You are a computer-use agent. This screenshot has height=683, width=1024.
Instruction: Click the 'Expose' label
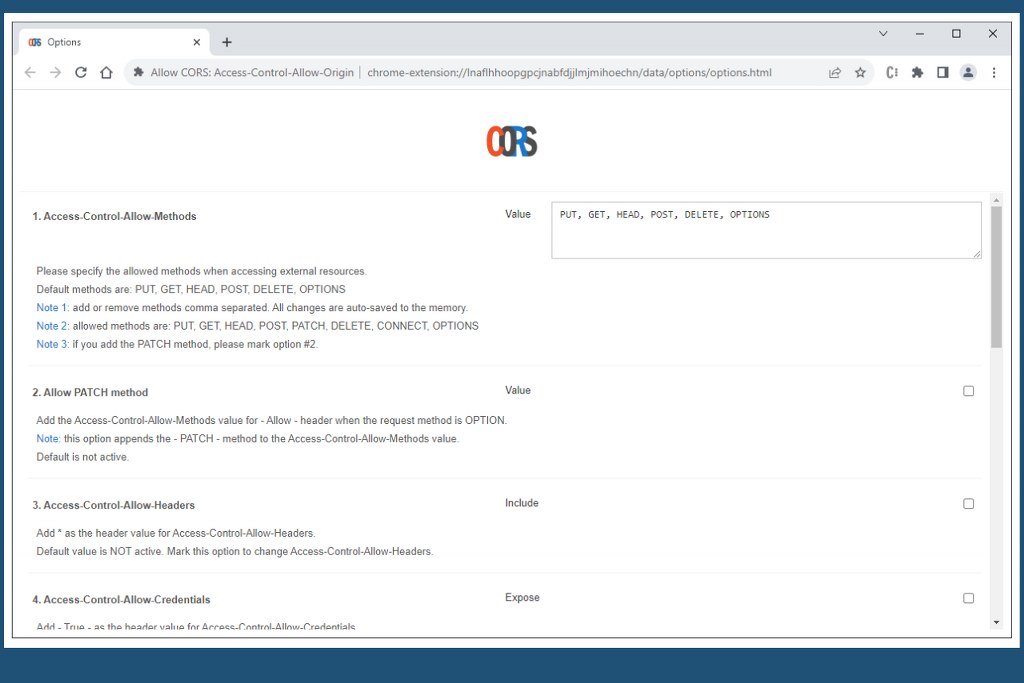coord(522,597)
